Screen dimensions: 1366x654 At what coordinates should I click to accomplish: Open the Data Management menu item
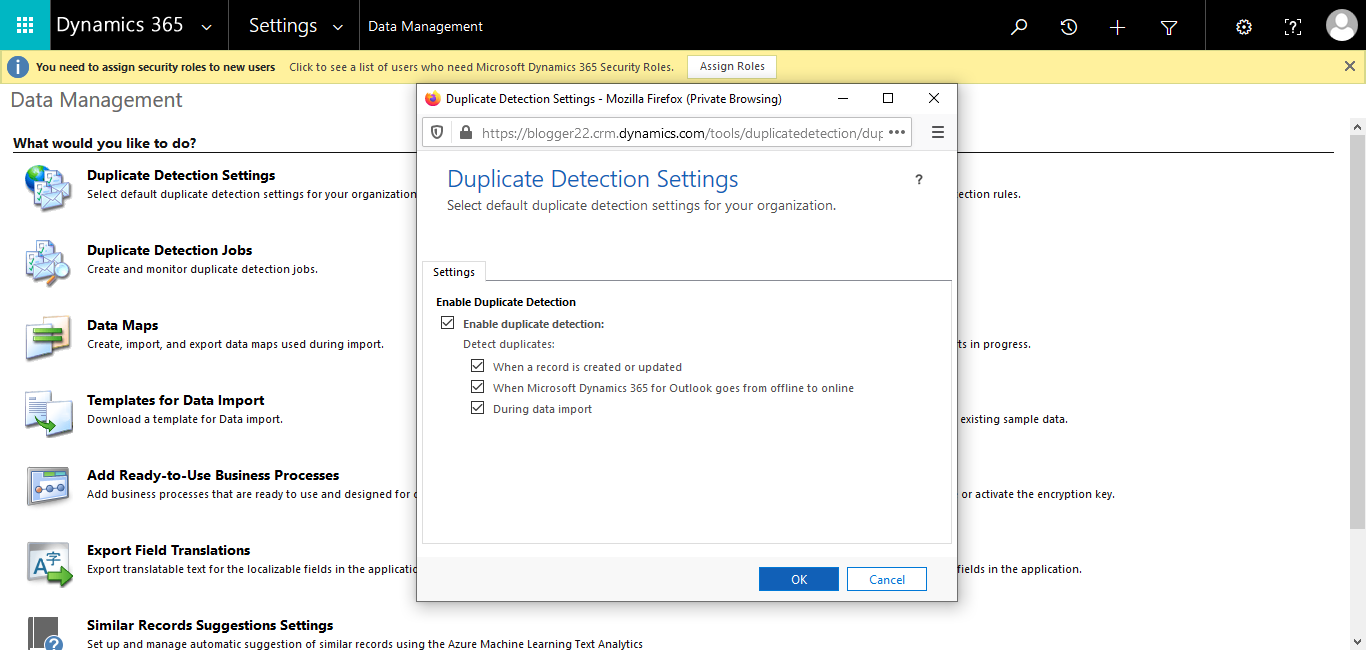(x=425, y=25)
